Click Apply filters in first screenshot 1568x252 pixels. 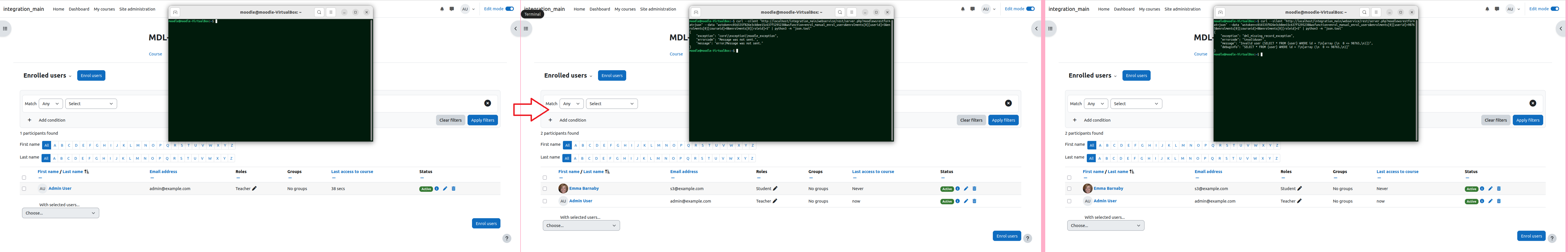(483, 120)
